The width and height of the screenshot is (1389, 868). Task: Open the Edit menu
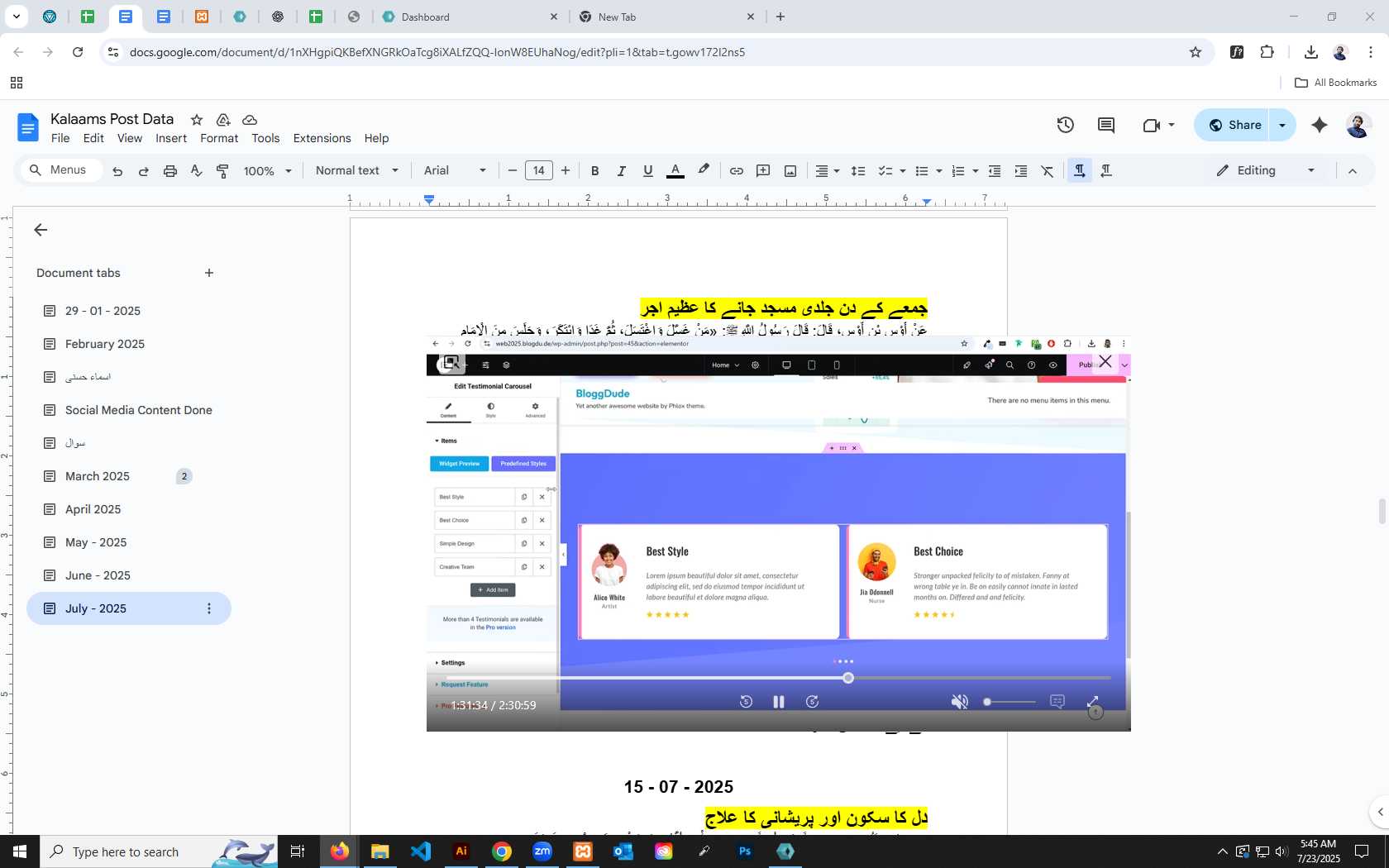coord(93,138)
